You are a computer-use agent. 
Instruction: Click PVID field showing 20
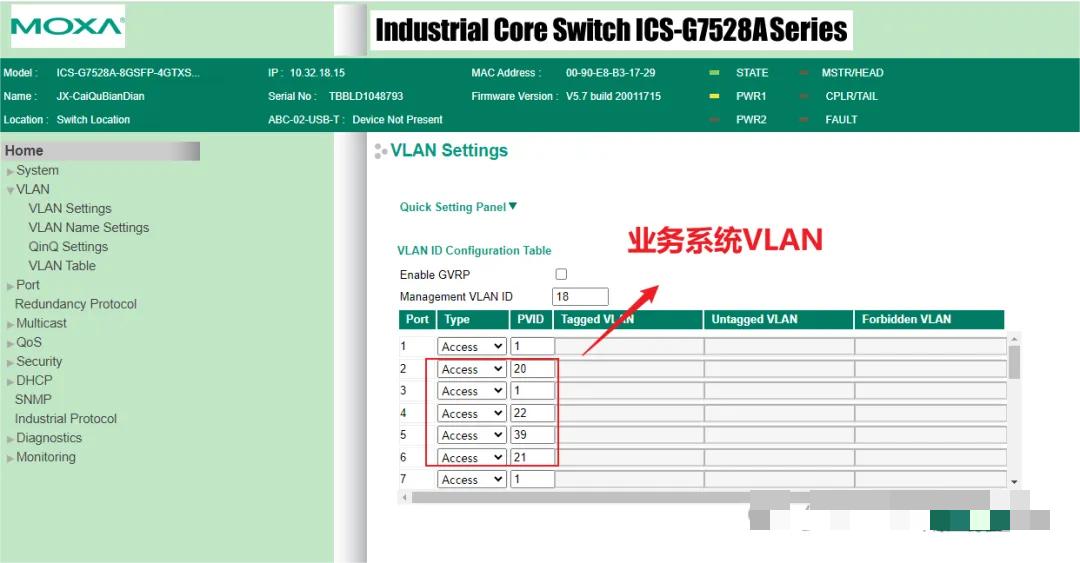tap(532, 369)
